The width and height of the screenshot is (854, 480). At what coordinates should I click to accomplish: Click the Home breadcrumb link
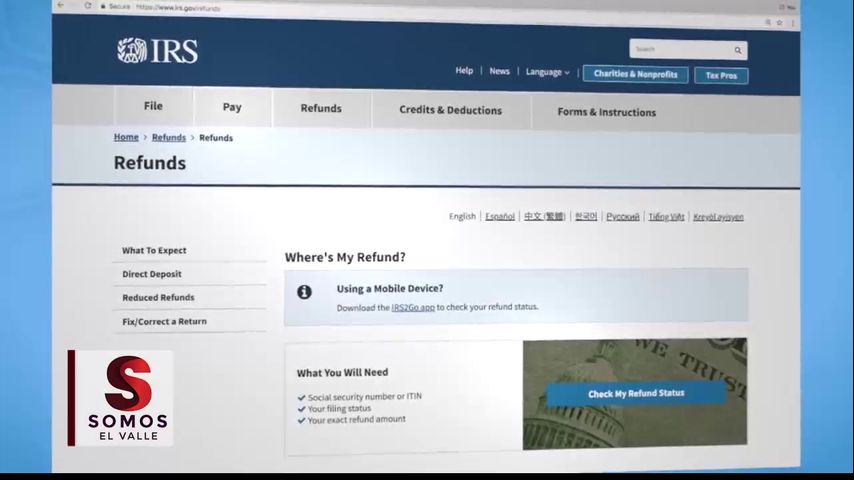(126, 137)
